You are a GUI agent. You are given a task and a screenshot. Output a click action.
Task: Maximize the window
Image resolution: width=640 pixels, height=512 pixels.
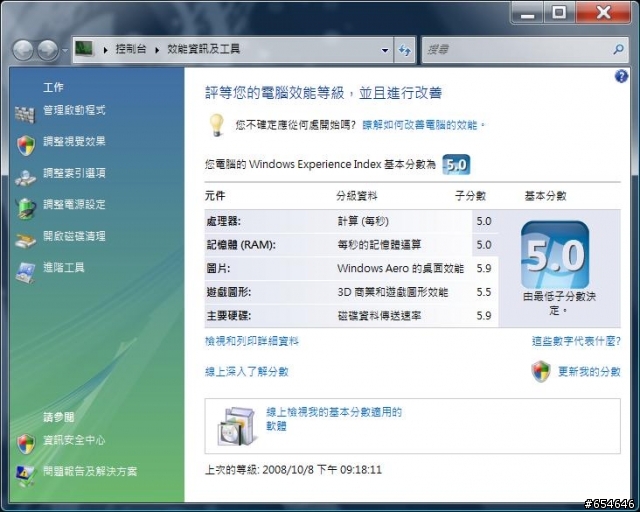coord(559,12)
